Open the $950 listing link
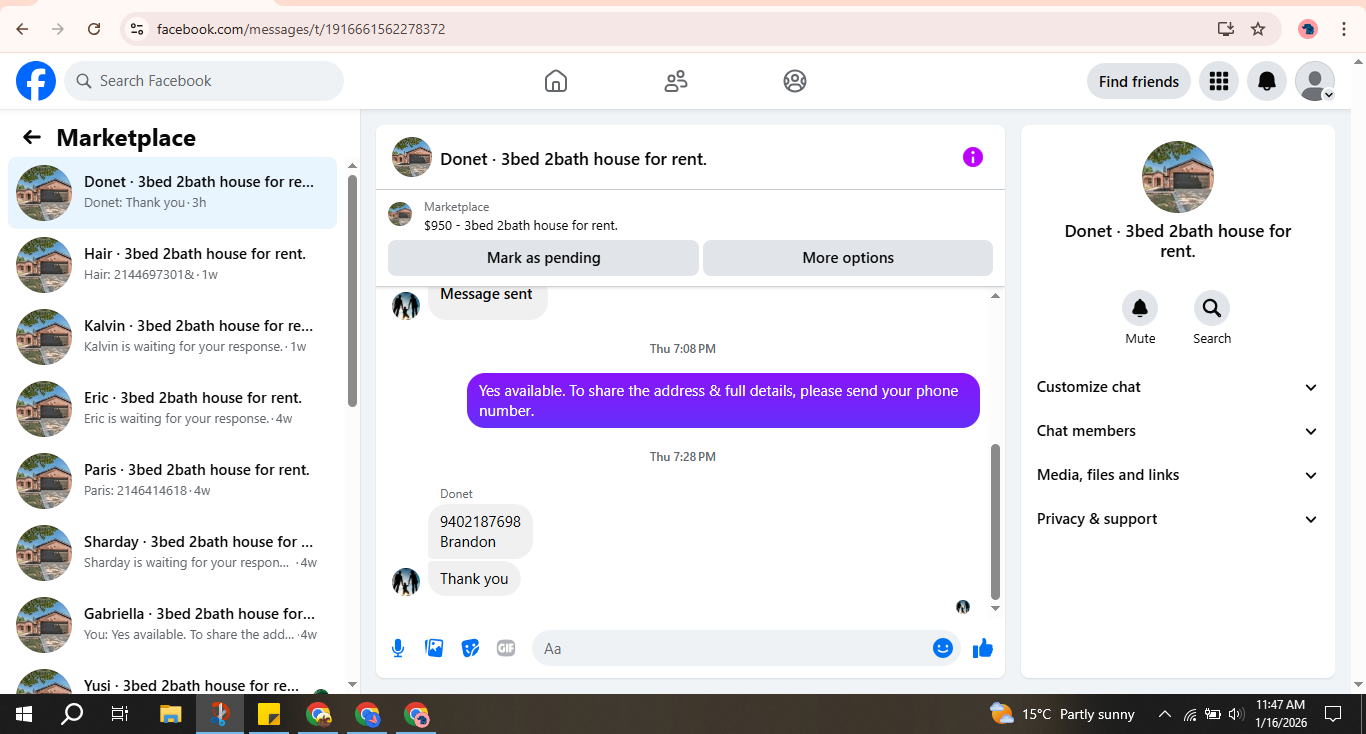The image size is (1366, 734). (x=520, y=225)
